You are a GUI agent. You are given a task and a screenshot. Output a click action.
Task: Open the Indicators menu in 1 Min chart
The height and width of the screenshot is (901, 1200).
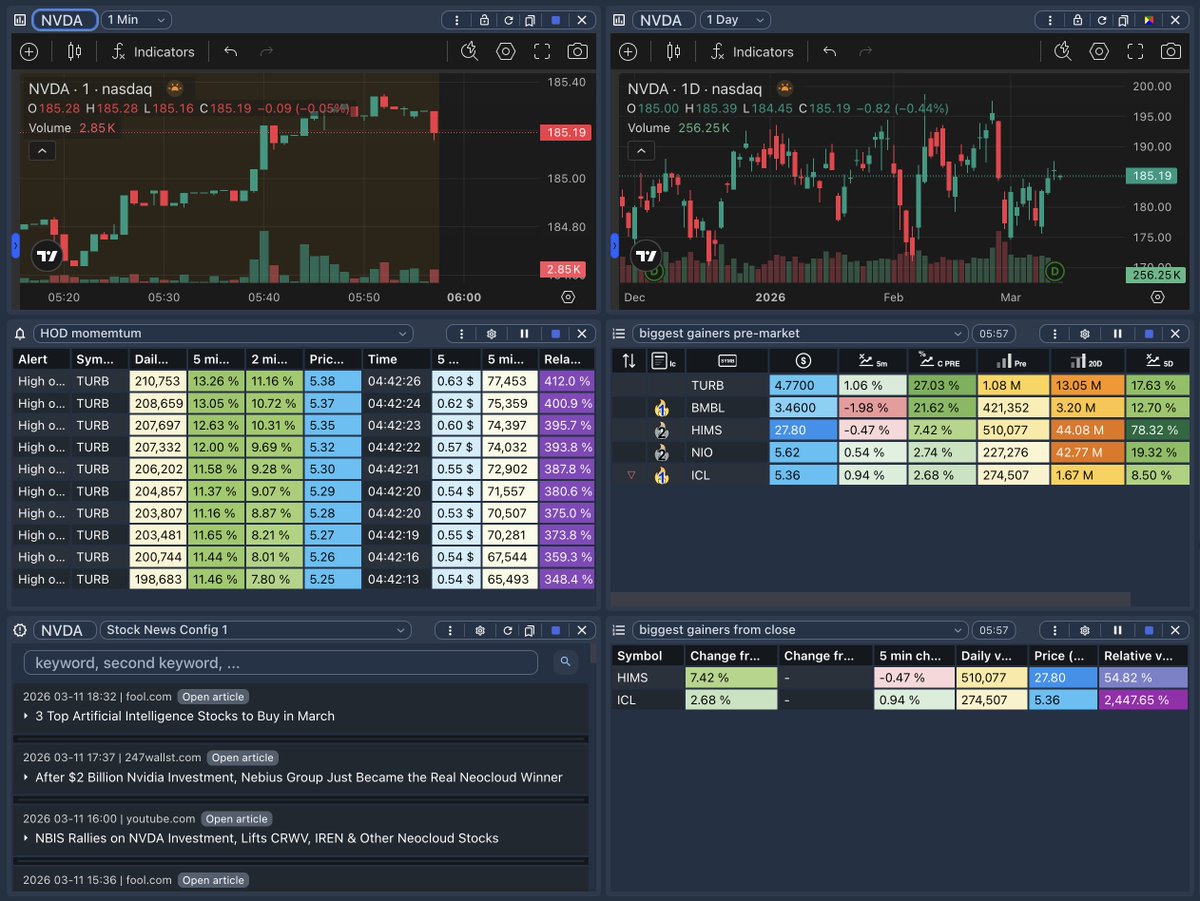tap(152, 52)
